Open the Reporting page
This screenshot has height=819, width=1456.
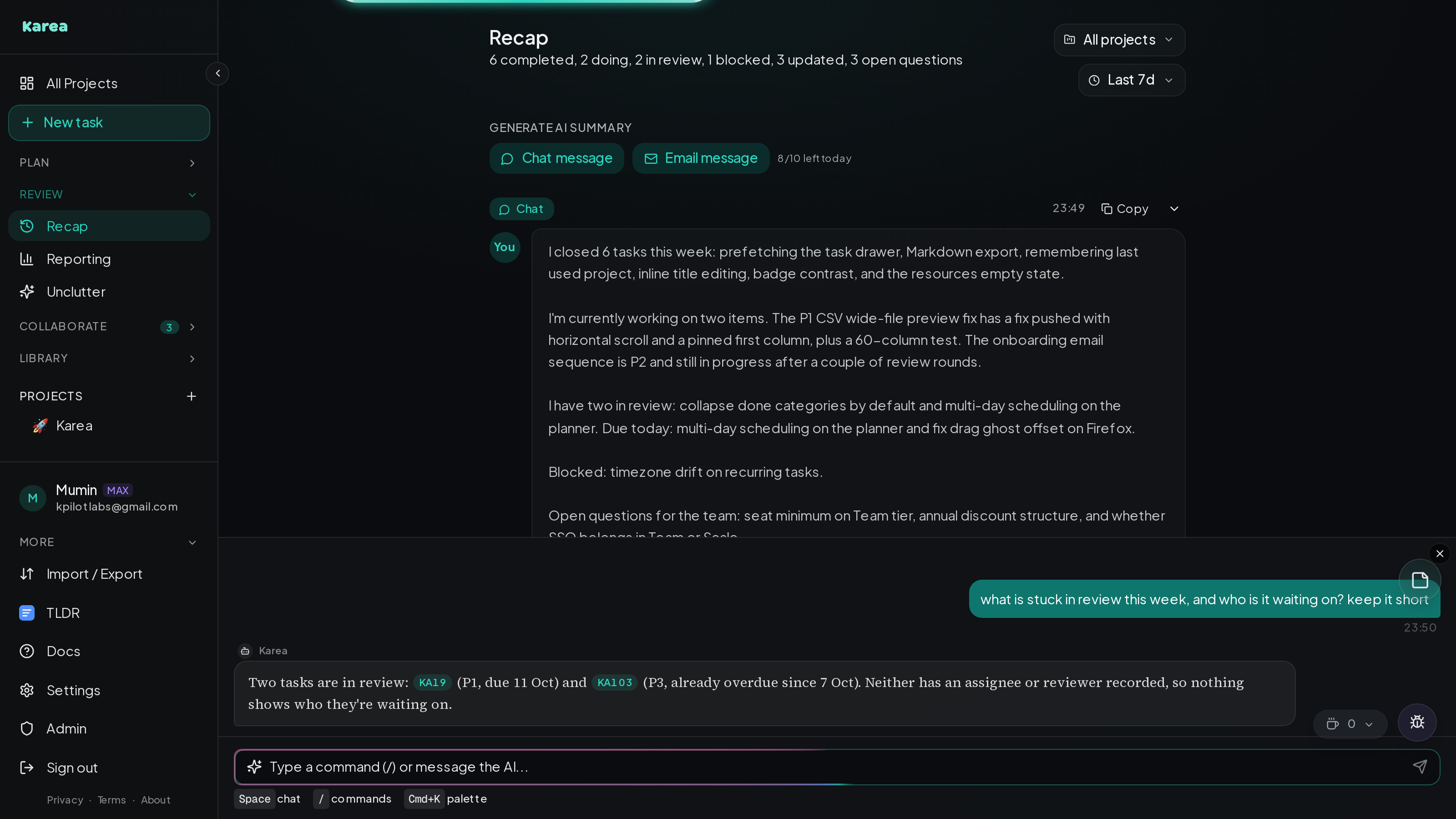point(109,259)
